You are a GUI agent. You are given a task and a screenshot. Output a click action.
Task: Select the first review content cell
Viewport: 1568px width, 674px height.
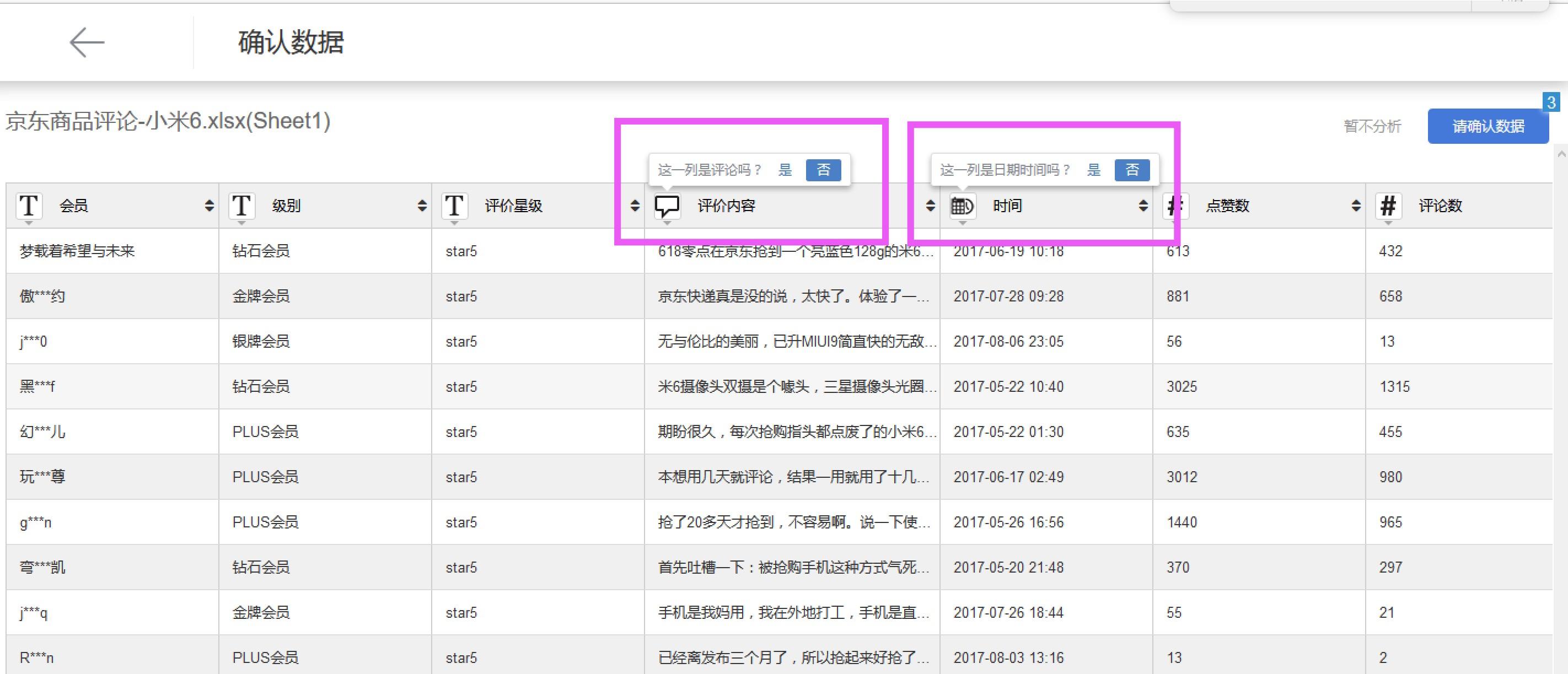(x=791, y=251)
